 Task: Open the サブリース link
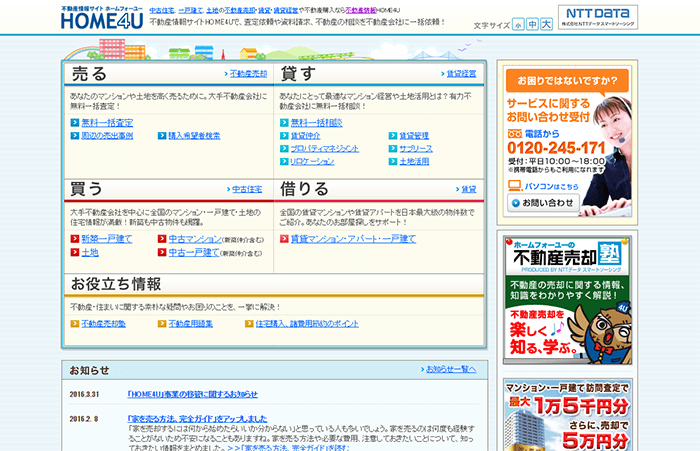416,149
